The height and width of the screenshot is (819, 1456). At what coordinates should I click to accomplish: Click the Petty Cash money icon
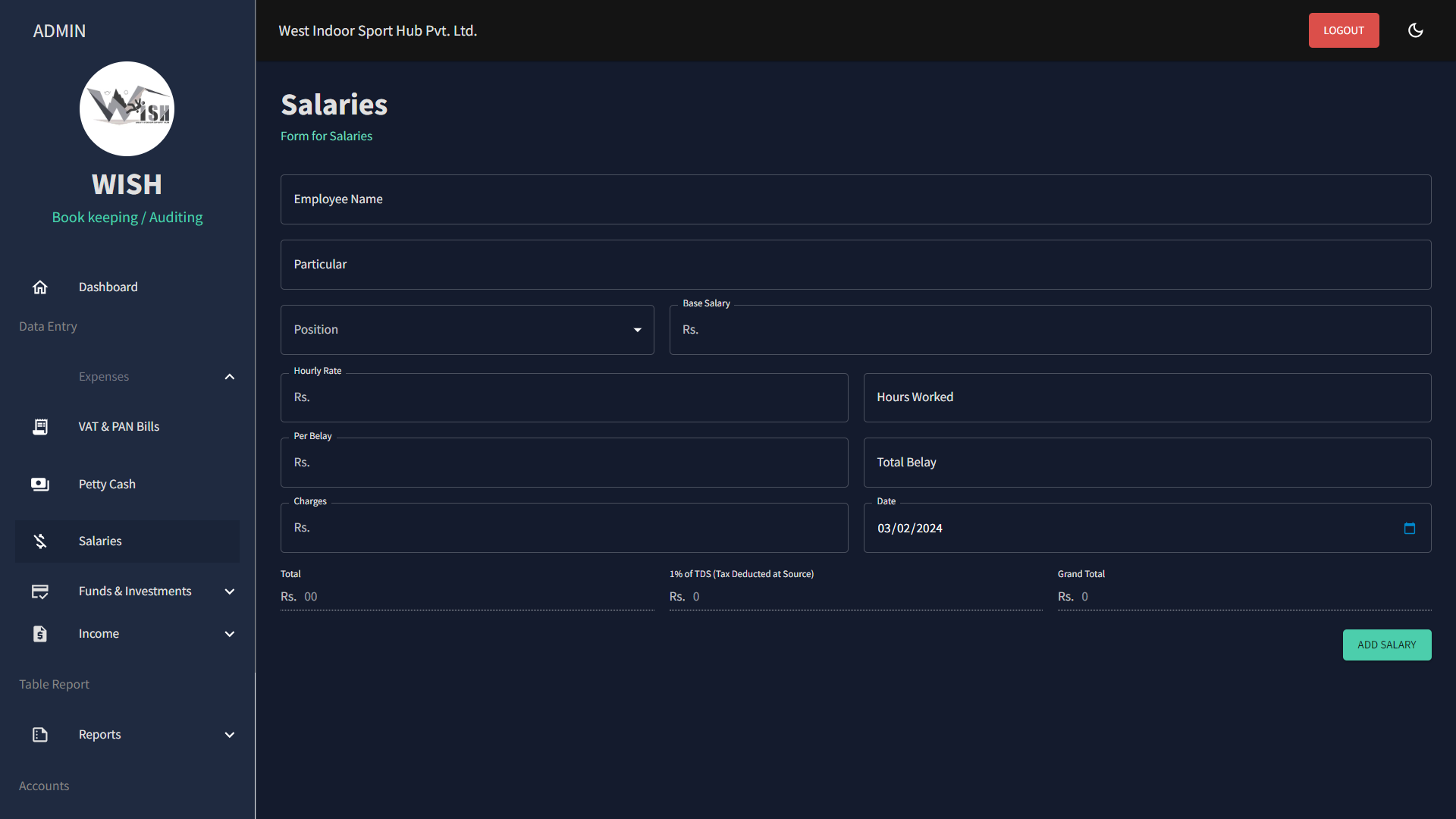(40, 485)
